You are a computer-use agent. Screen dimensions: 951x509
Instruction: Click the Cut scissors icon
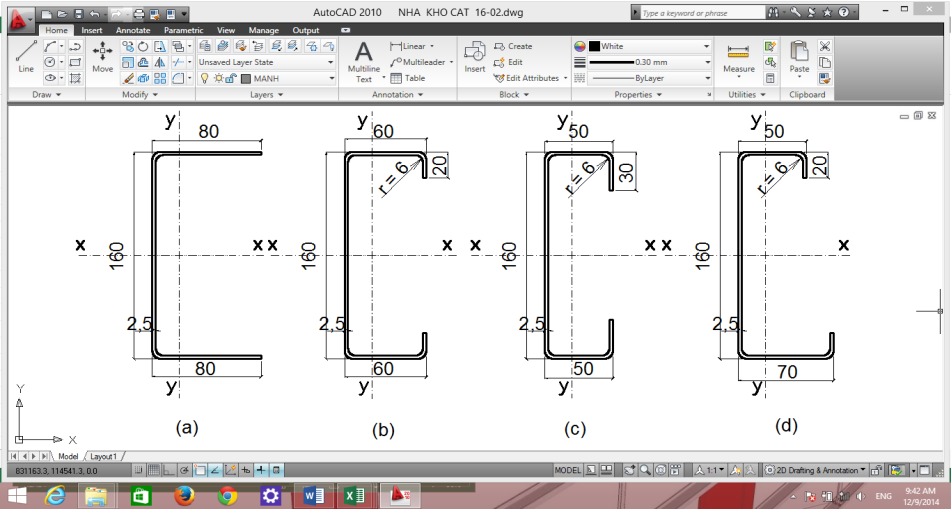pyautogui.click(x=824, y=46)
